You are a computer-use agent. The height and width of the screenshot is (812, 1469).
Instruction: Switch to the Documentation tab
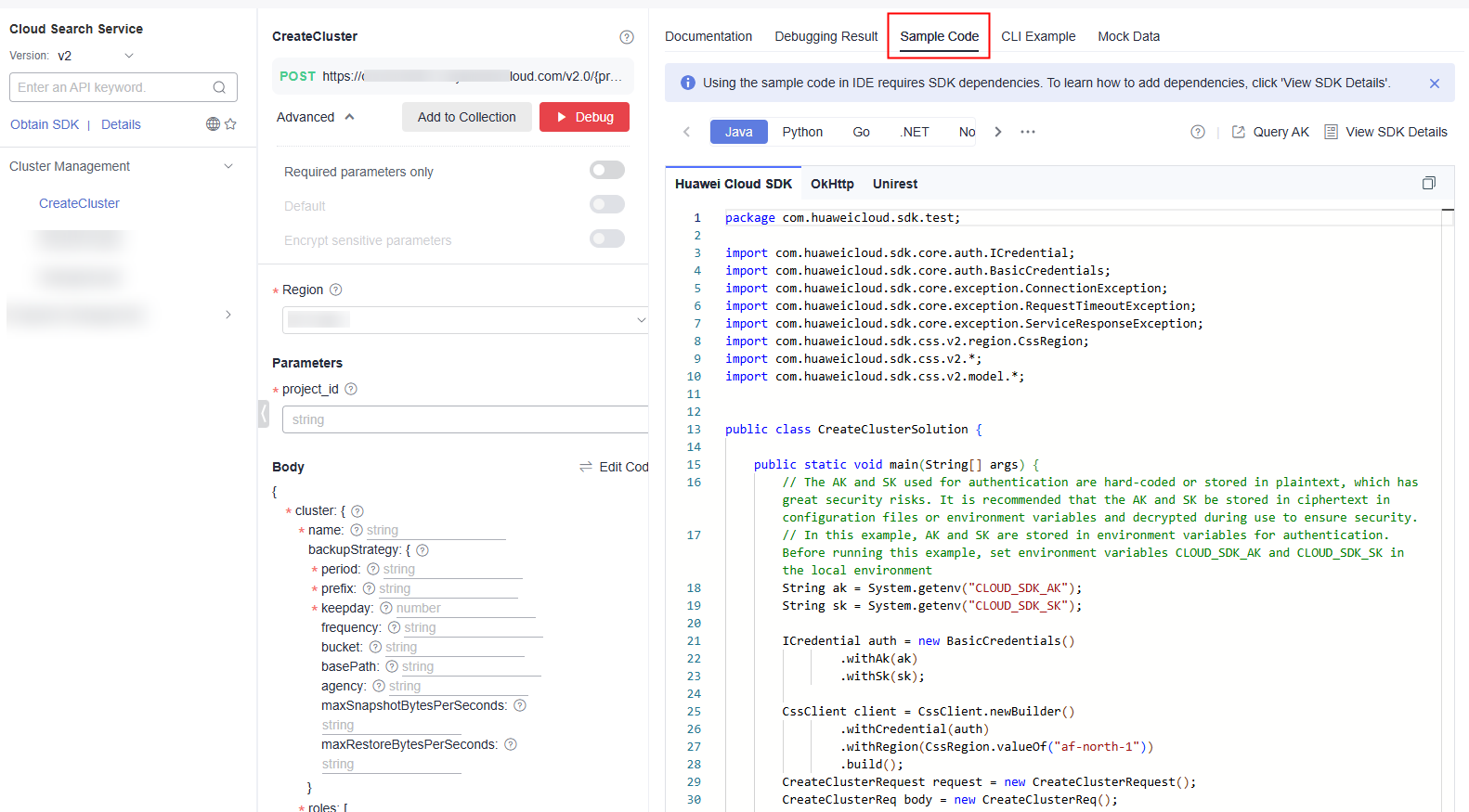coord(708,36)
